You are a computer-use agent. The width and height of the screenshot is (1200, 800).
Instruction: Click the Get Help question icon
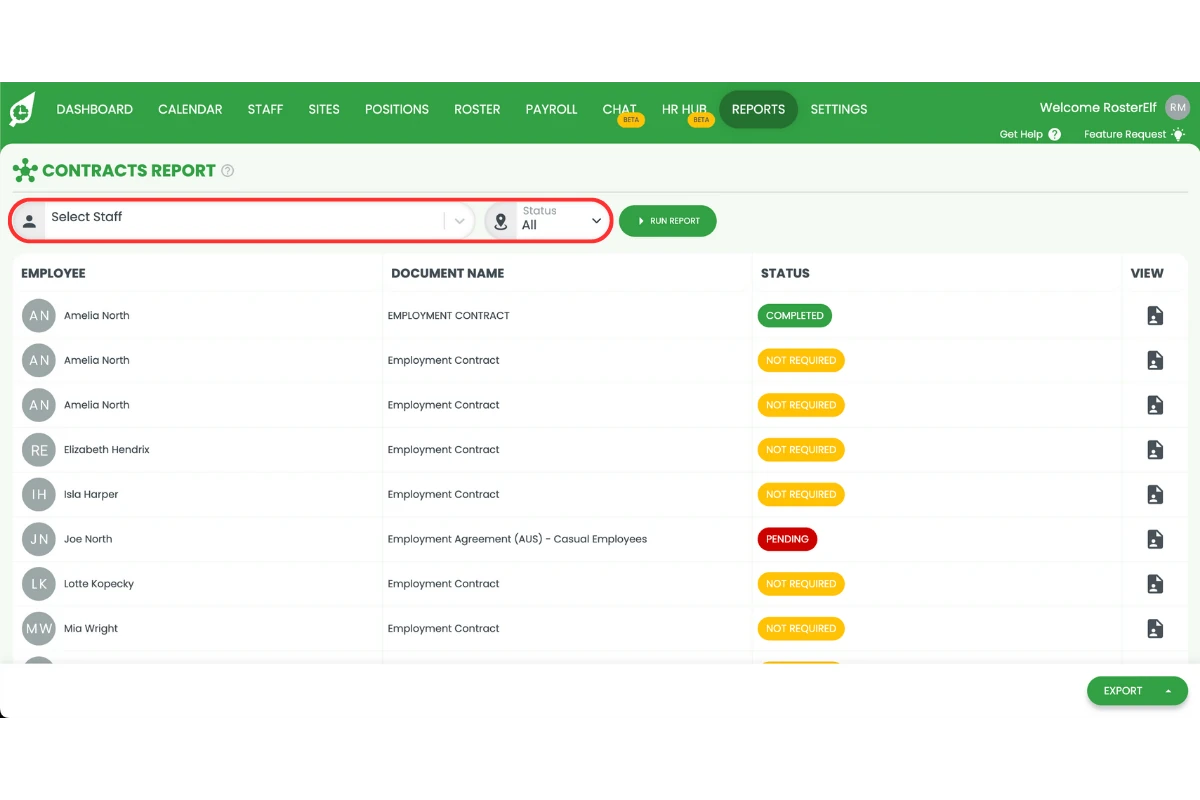pos(1054,134)
